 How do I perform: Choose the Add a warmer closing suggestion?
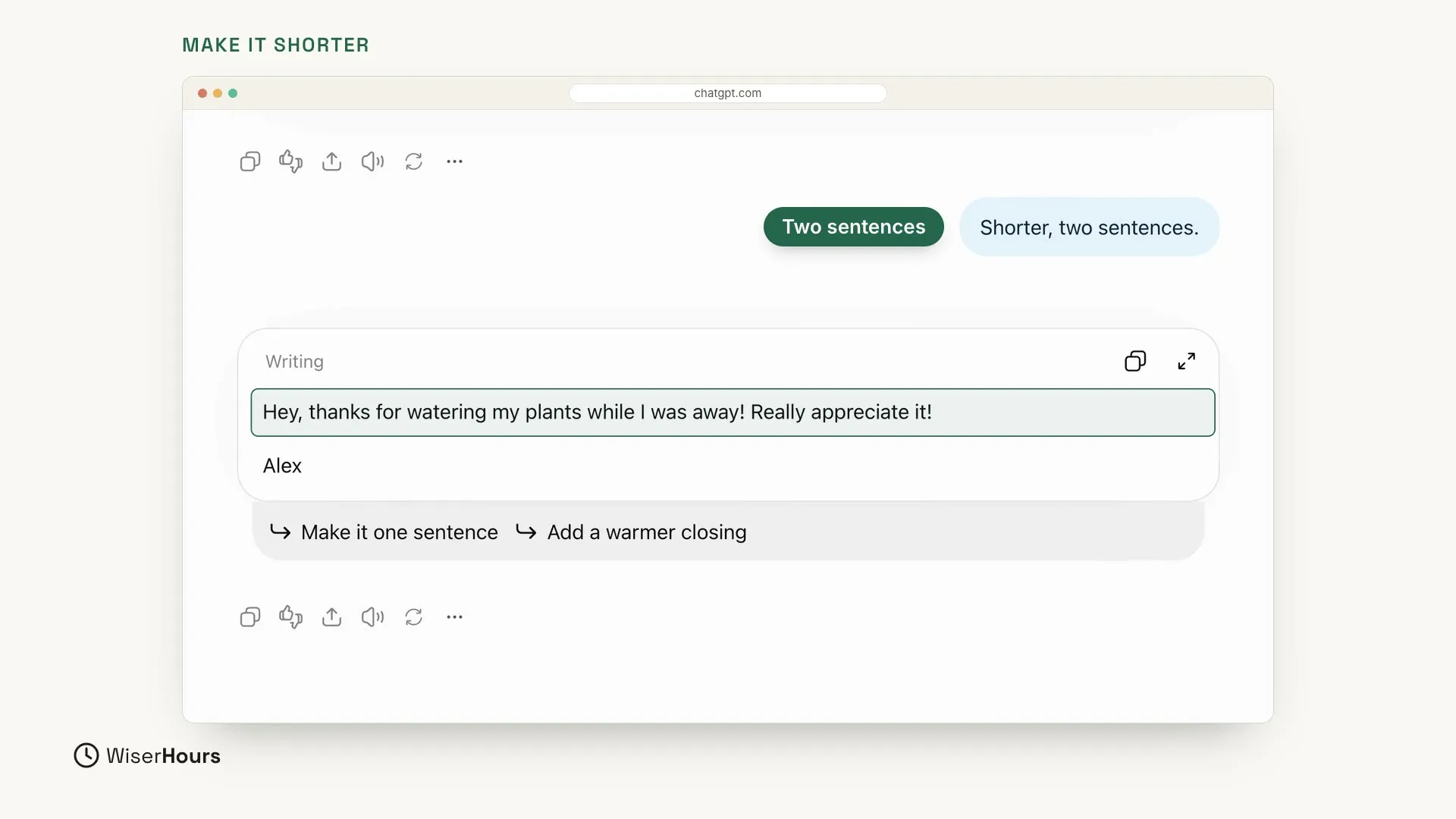pos(632,532)
